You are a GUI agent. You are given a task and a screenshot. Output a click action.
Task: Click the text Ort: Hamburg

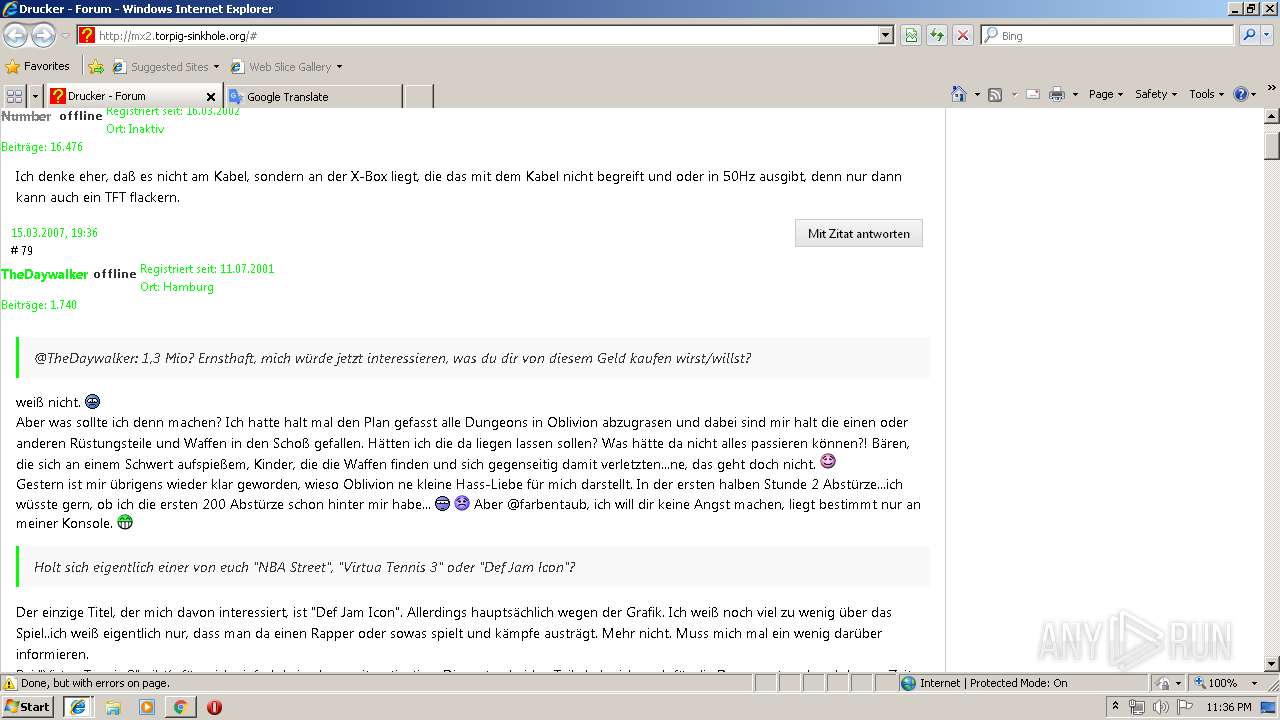177,287
